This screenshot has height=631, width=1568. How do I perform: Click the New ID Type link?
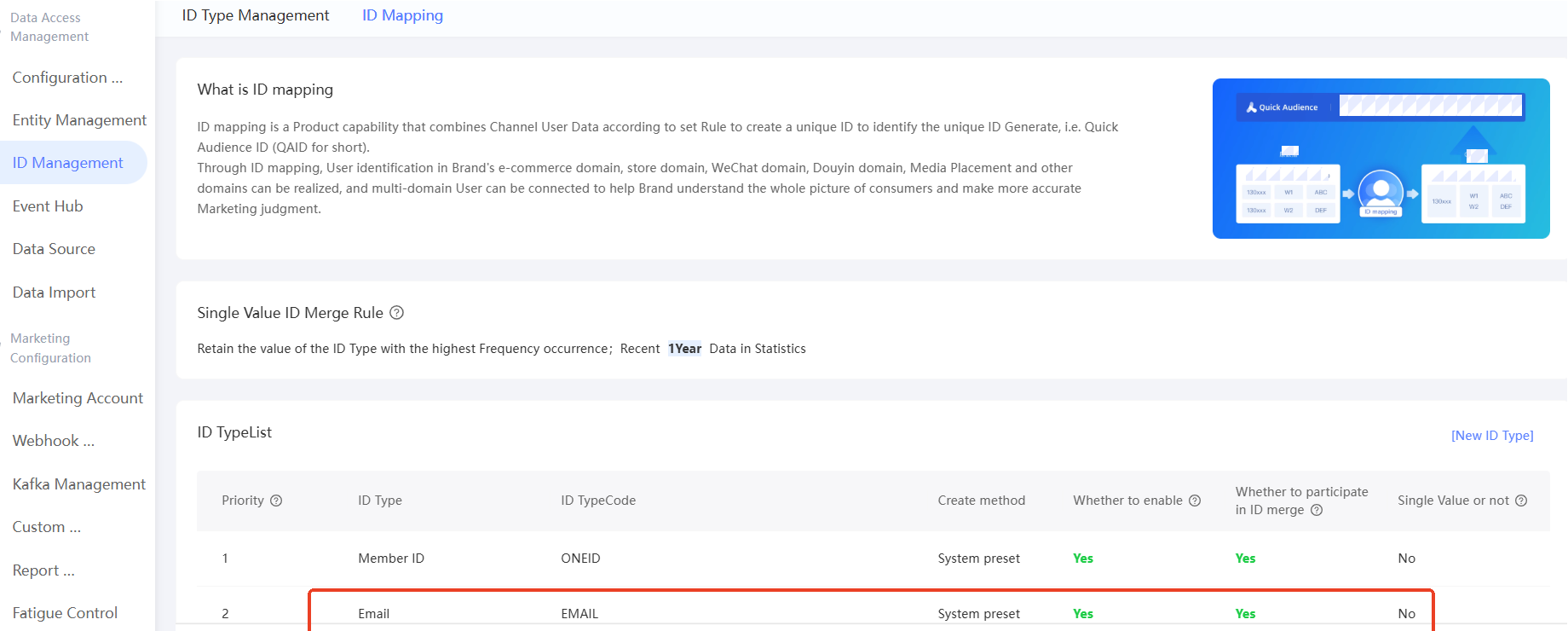(1492, 436)
